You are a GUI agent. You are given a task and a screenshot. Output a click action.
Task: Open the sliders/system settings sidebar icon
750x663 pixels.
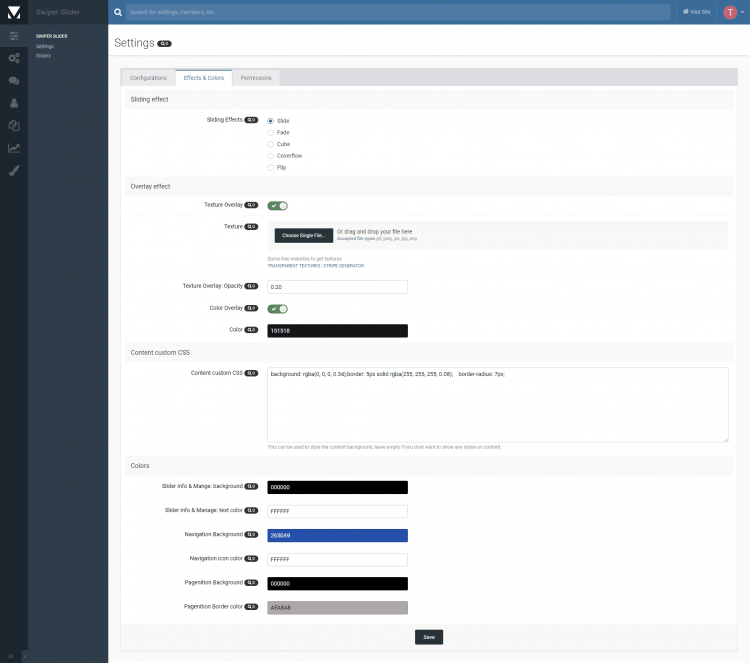14,36
